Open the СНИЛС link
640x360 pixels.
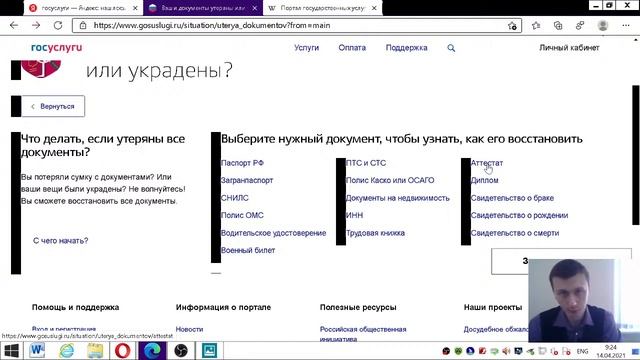pyautogui.click(x=234, y=198)
